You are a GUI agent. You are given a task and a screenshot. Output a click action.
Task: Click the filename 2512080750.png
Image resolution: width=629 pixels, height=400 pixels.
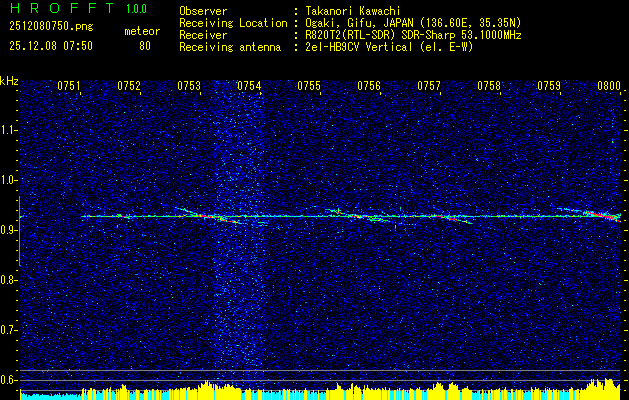tap(51, 27)
